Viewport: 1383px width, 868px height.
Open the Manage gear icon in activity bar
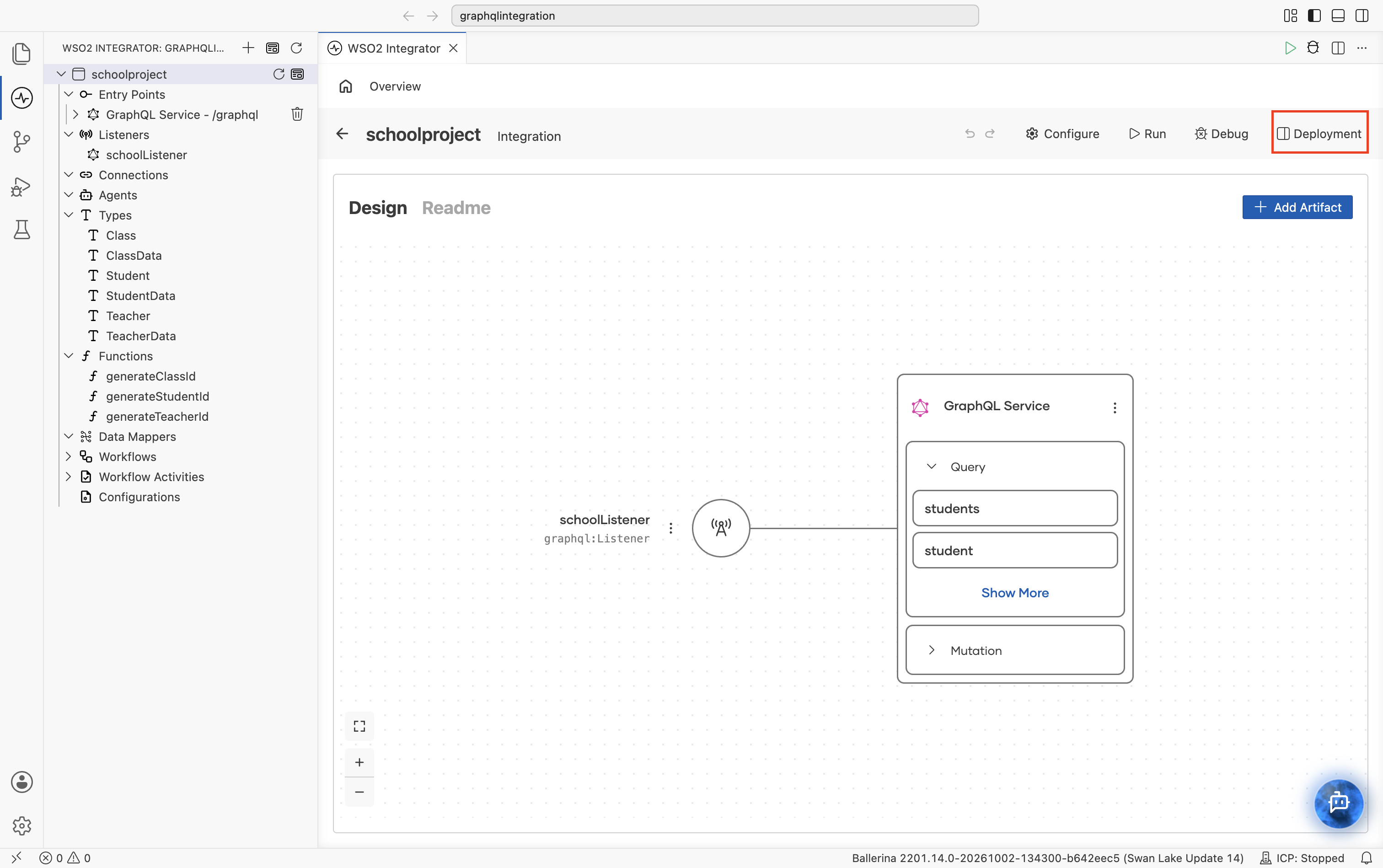coord(22,826)
